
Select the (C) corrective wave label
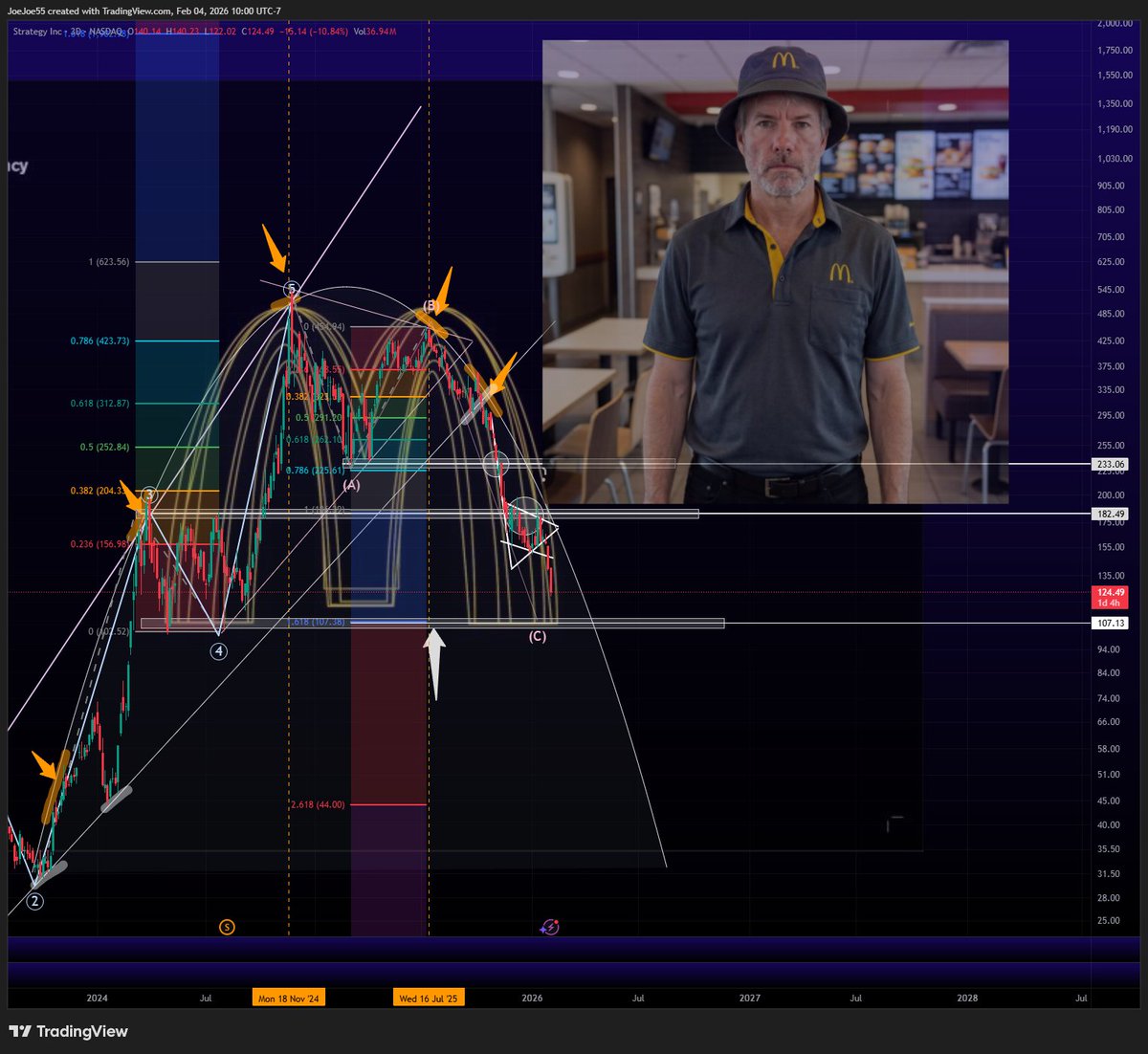[x=538, y=636]
